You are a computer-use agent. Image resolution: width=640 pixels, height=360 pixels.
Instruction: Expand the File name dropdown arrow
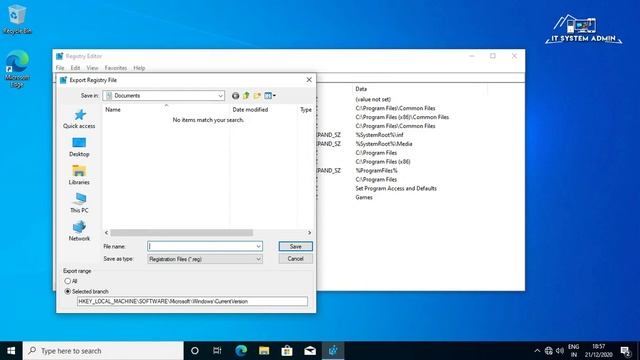pos(258,247)
